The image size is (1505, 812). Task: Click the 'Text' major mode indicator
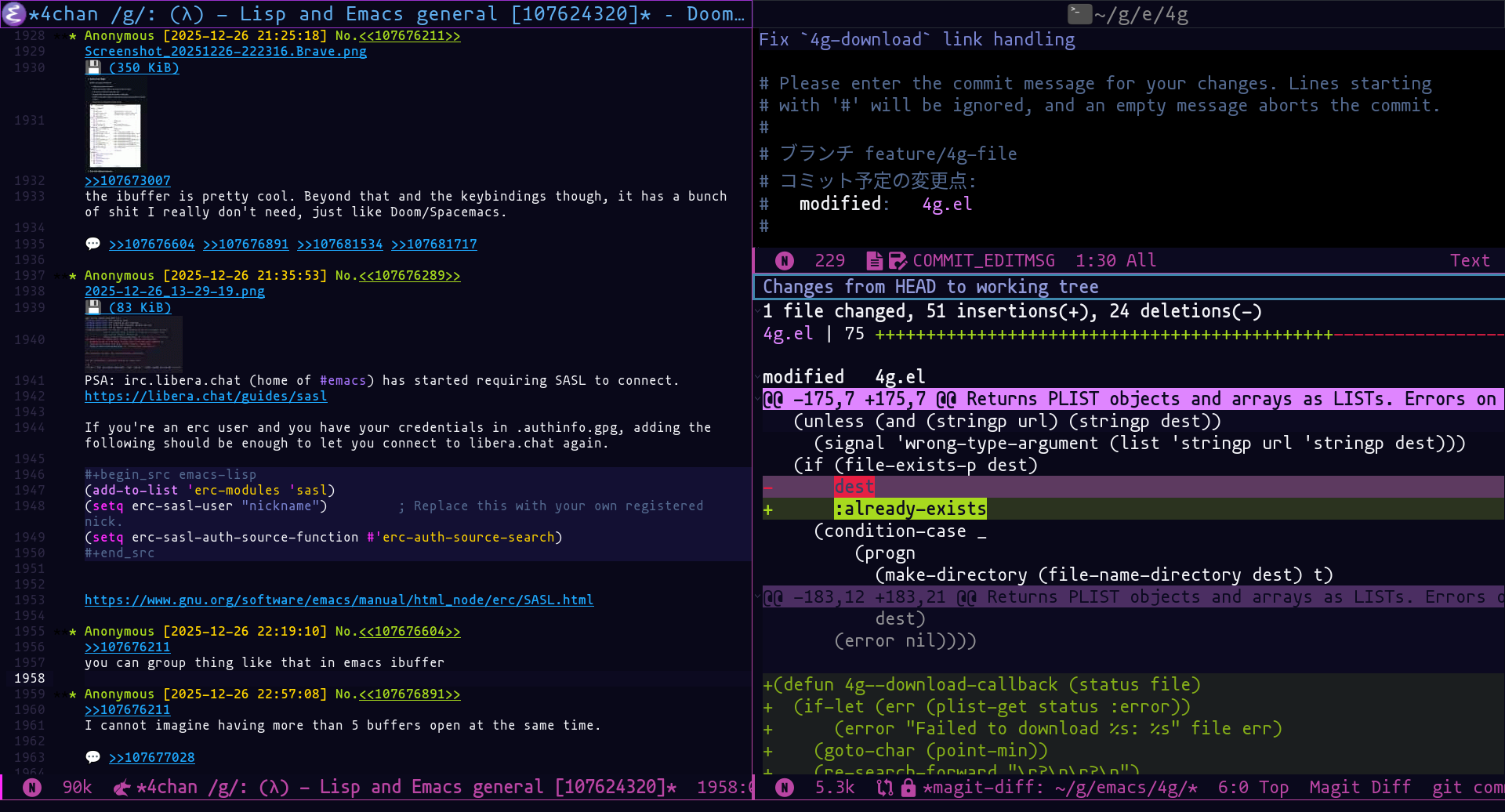(x=1470, y=261)
